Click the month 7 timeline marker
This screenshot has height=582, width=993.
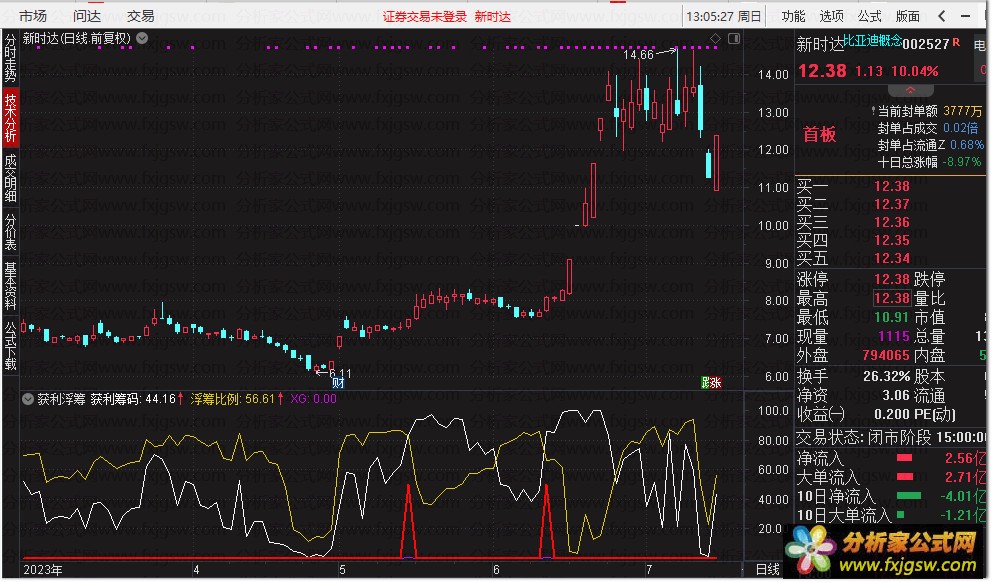[x=648, y=569]
